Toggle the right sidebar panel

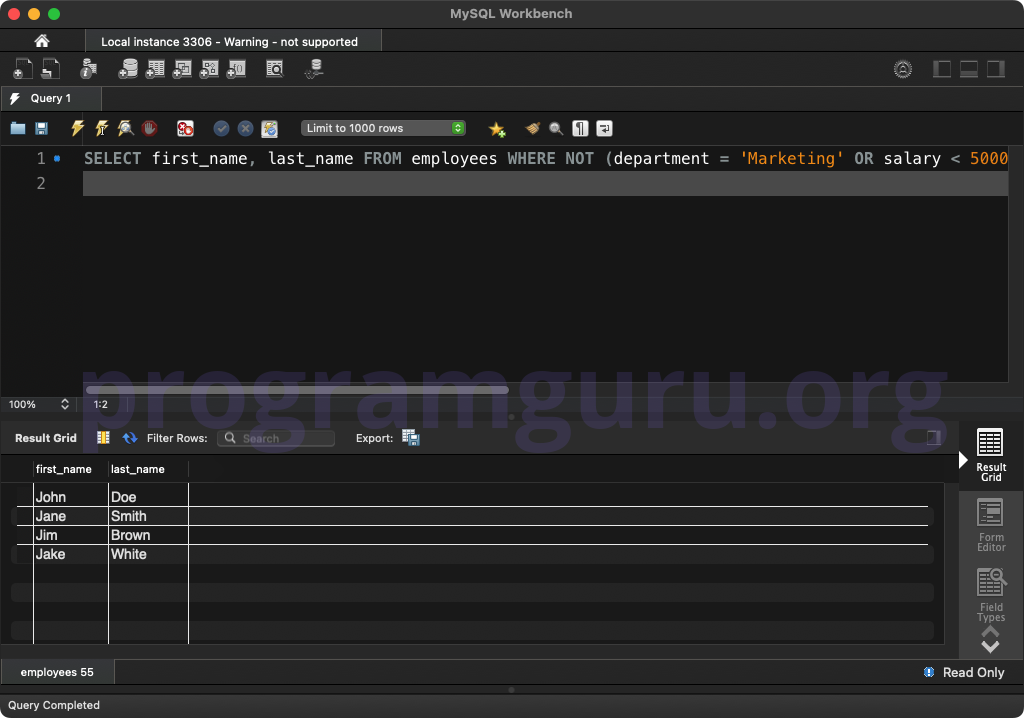click(995, 69)
